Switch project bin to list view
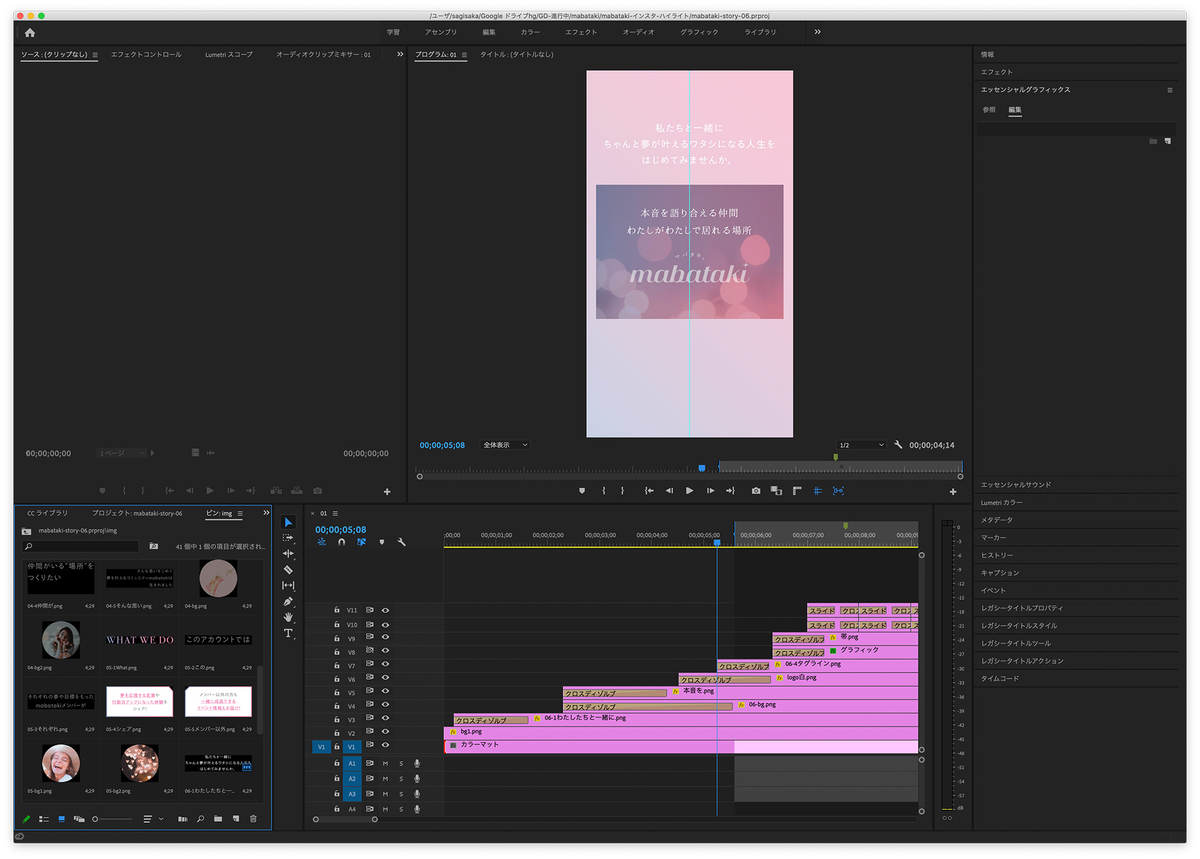 (43, 819)
